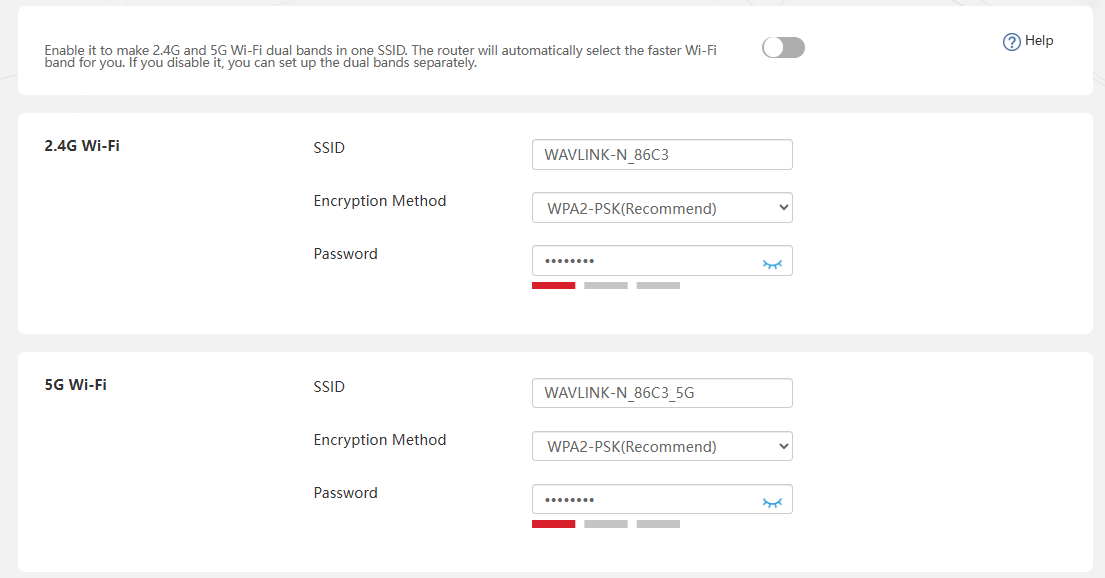Click the dropdown arrow of the 5G WPA2-PSK selector

[783, 446]
